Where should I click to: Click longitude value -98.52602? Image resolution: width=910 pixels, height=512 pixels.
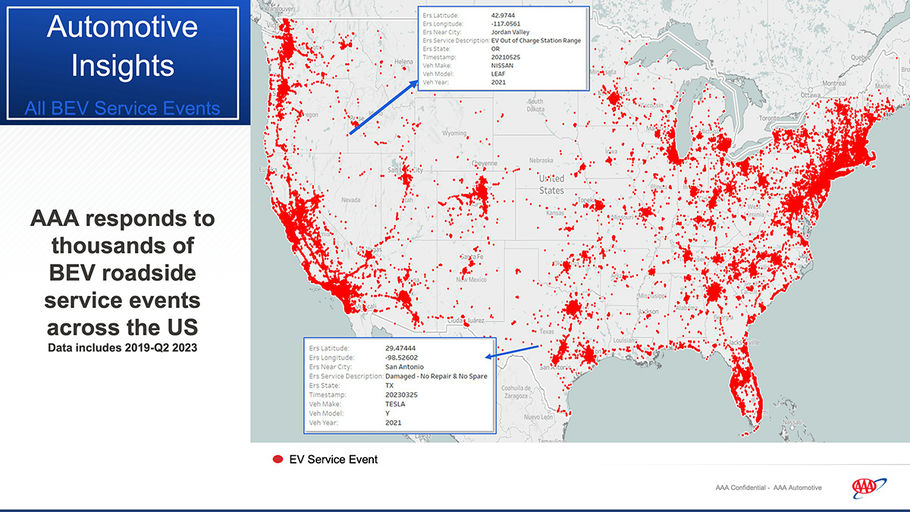(x=402, y=358)
